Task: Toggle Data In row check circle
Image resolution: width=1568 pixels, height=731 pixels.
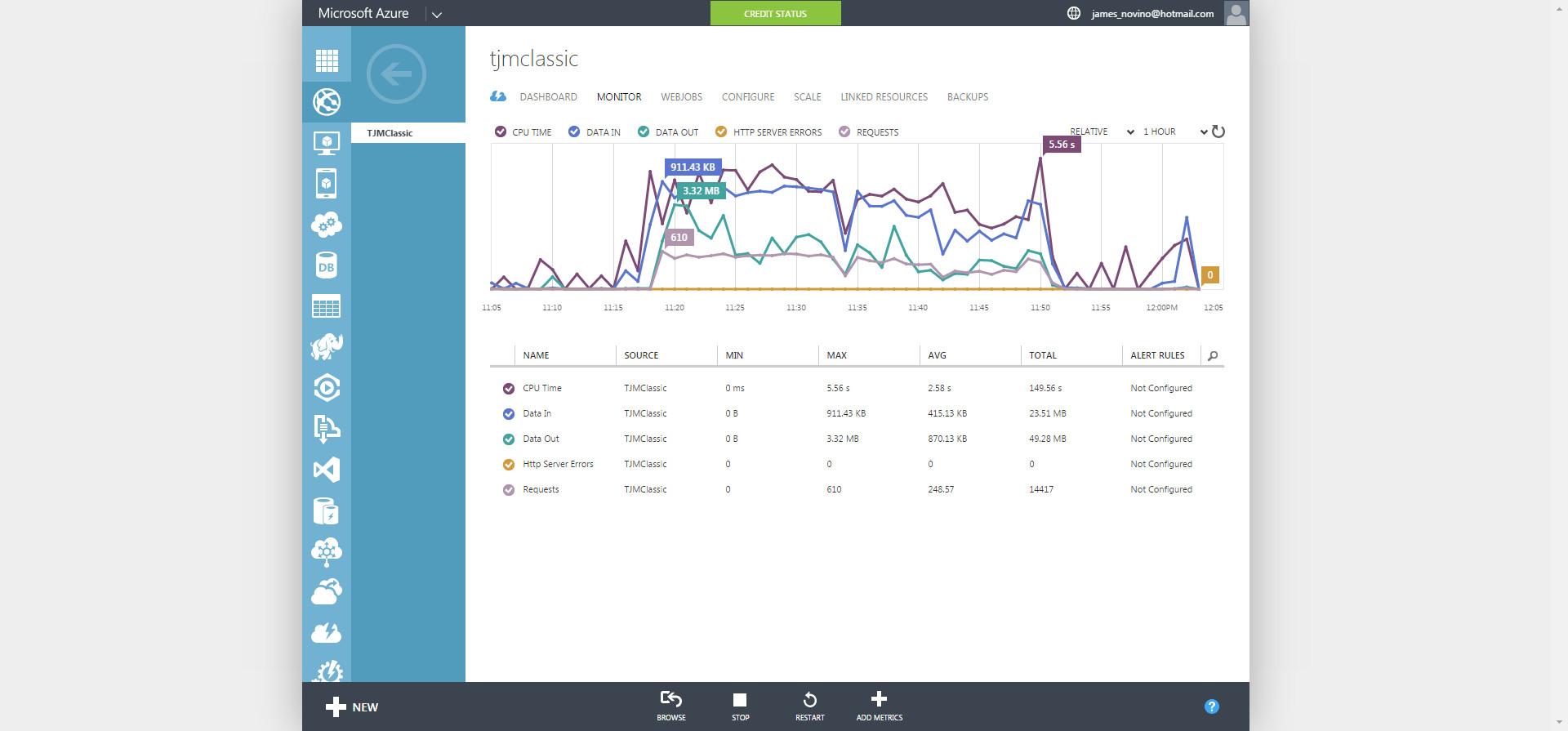Action: 509,414
